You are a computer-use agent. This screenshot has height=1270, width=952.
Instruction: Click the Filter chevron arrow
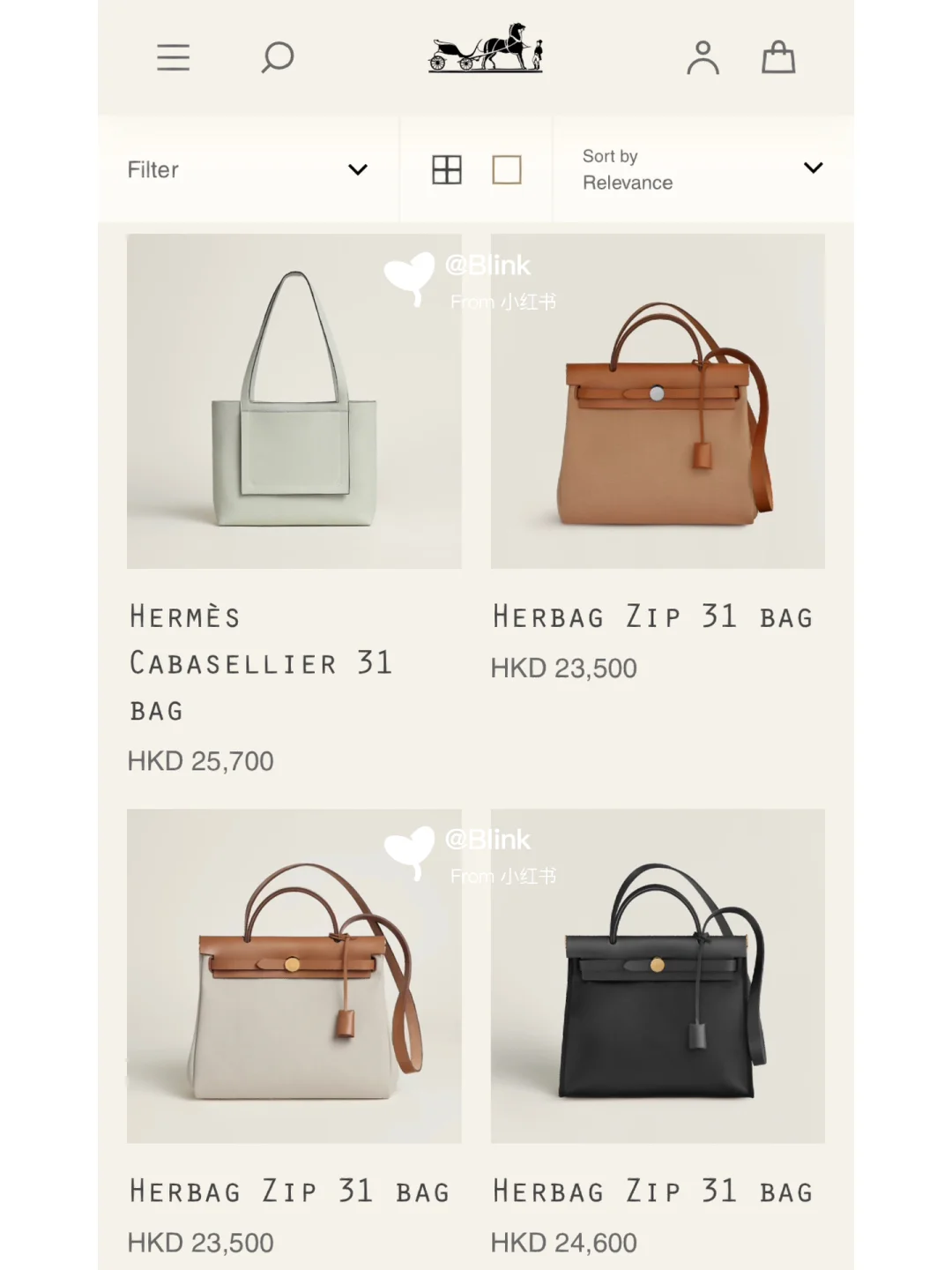coord(358,169)
